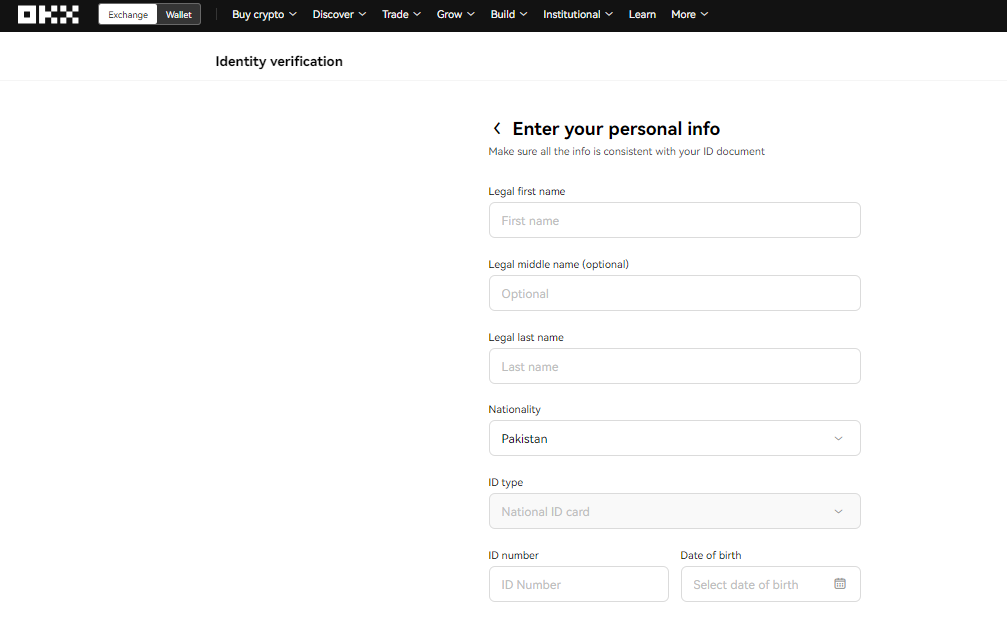The width and height of the screenshot is (1007, 631).
Task: Click into the Legal last name field
Action: coord(674,366)
